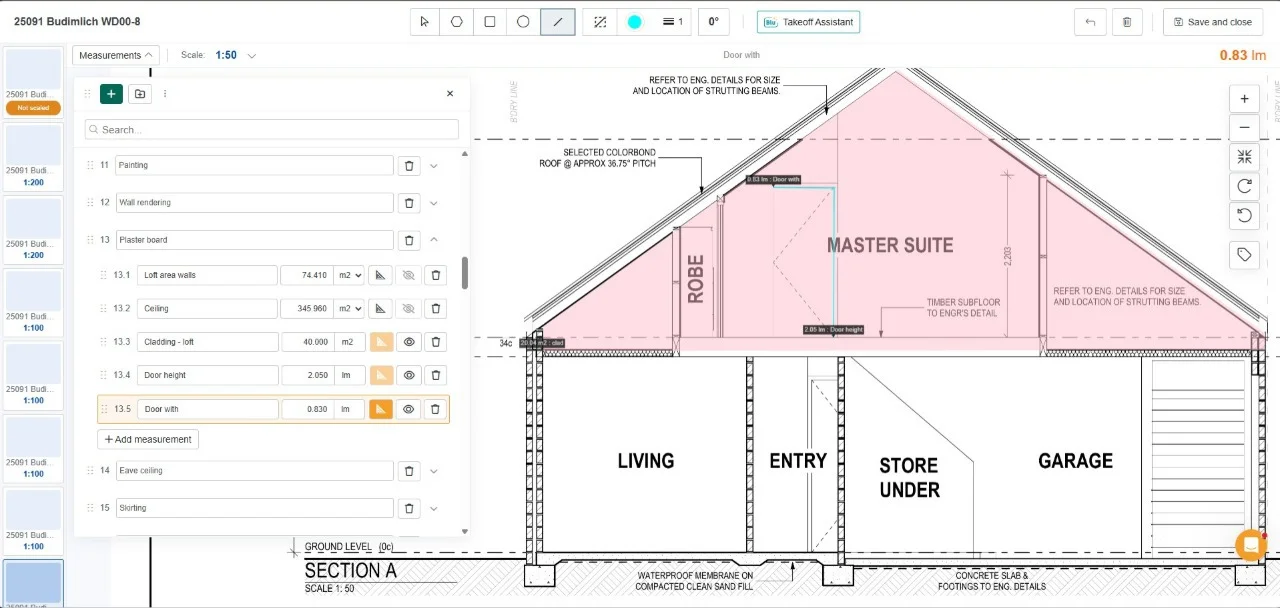Zoom in with the plus button

[1244, 98]
